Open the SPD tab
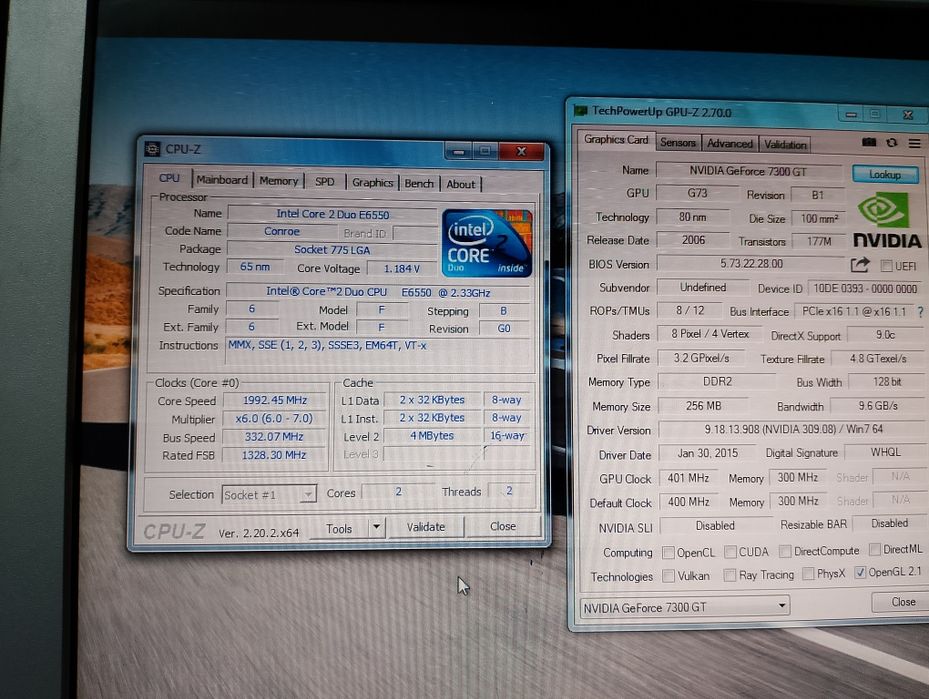Viewport: 929px width, 699px height. click(x=325, y=181)
